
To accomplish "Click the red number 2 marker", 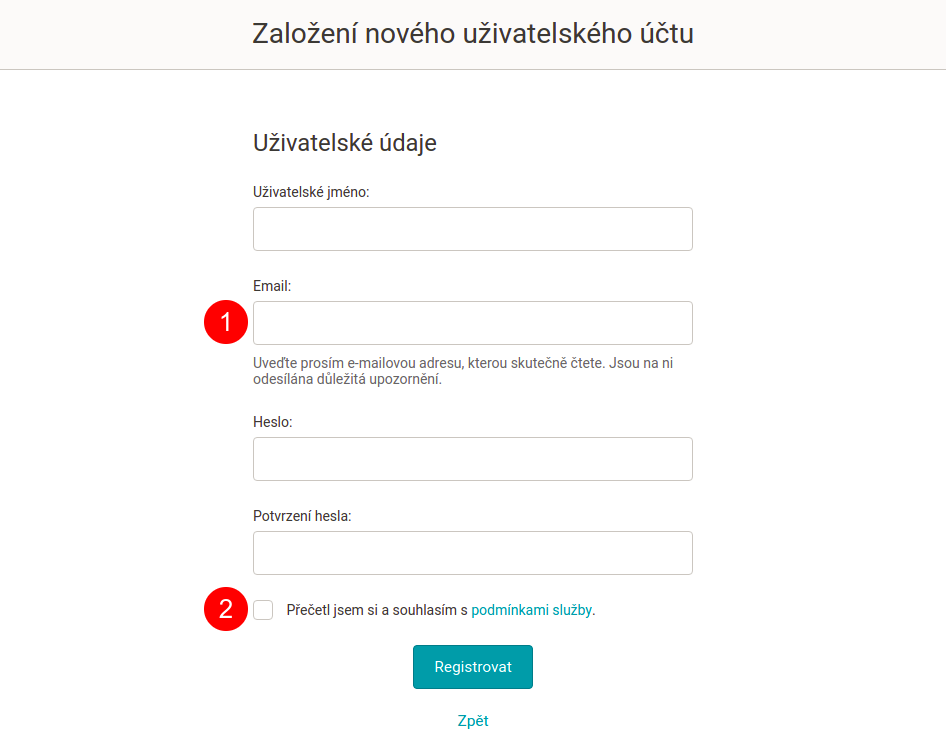I will pyautogui.click(x=226, y=609).
